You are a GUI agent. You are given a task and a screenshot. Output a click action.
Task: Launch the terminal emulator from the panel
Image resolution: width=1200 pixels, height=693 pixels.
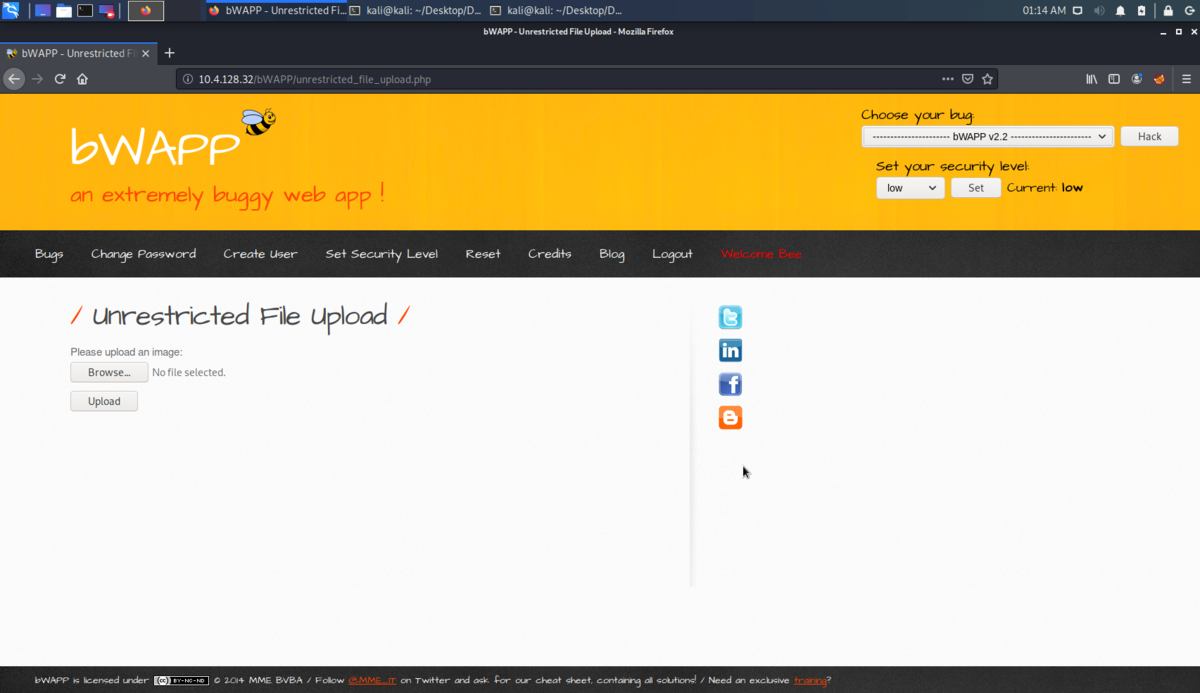click(x=86, y=11)
